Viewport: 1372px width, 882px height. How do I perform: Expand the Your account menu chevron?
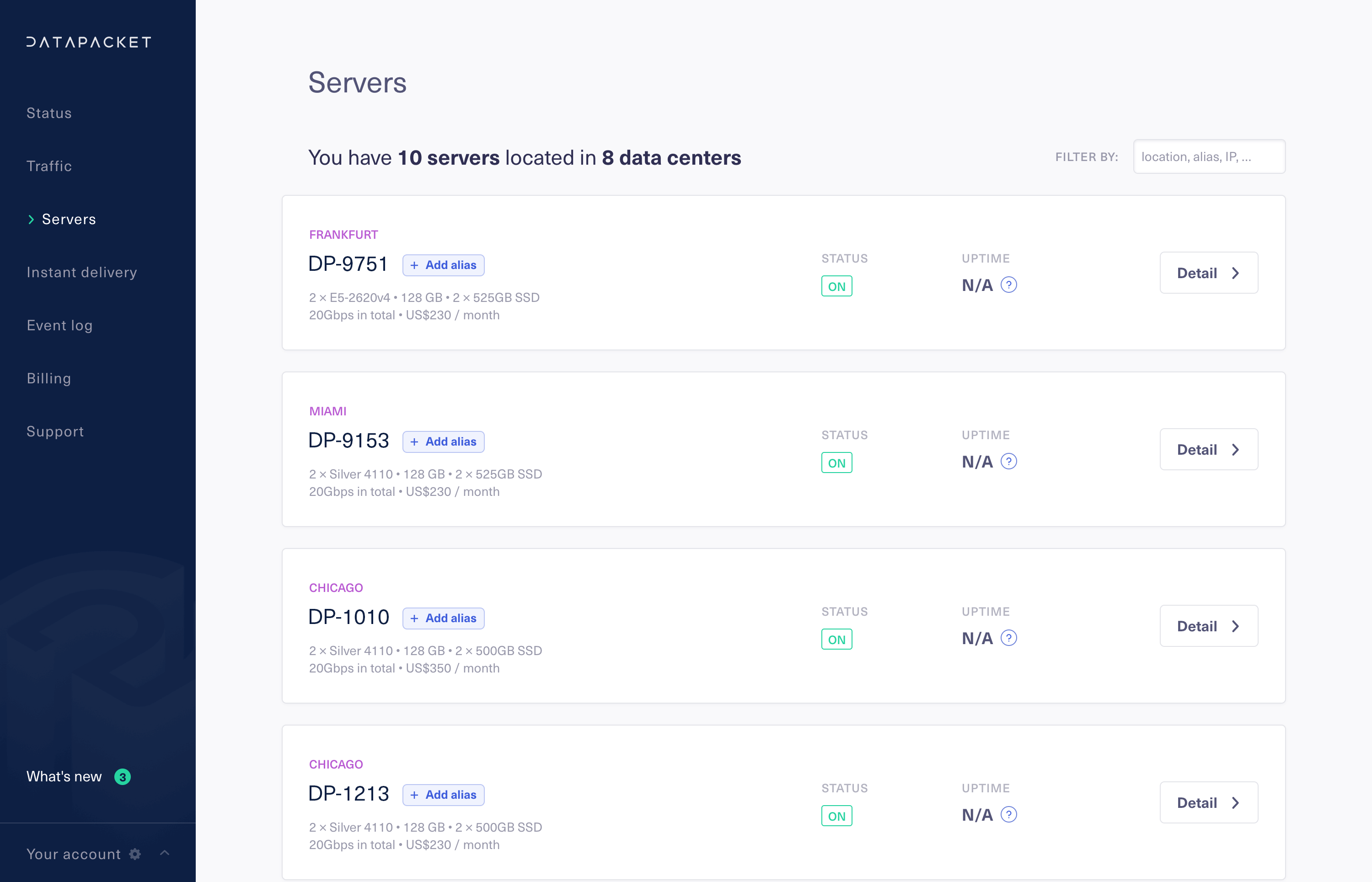165,853
